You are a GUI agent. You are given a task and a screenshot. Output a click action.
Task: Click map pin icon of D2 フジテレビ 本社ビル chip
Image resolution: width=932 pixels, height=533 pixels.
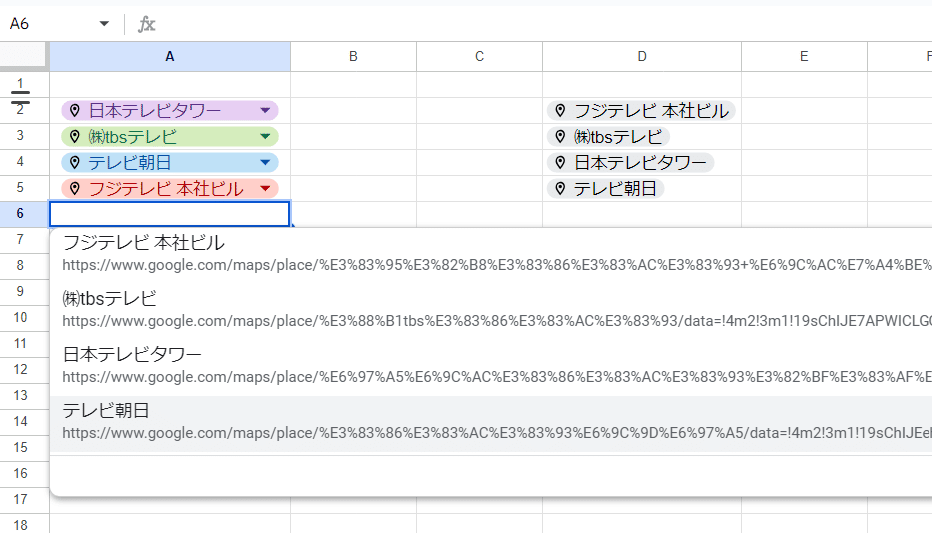[x=560, y=111]
